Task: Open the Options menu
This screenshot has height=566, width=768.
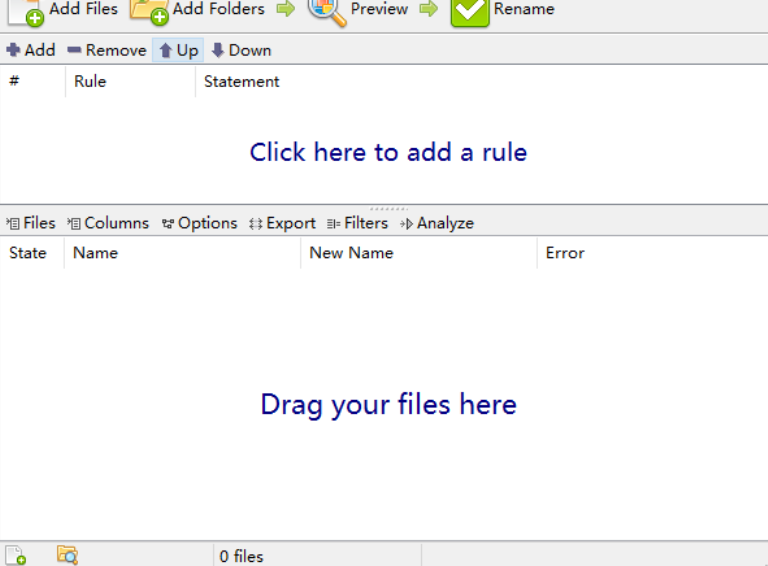Action: tap(199, 223)
